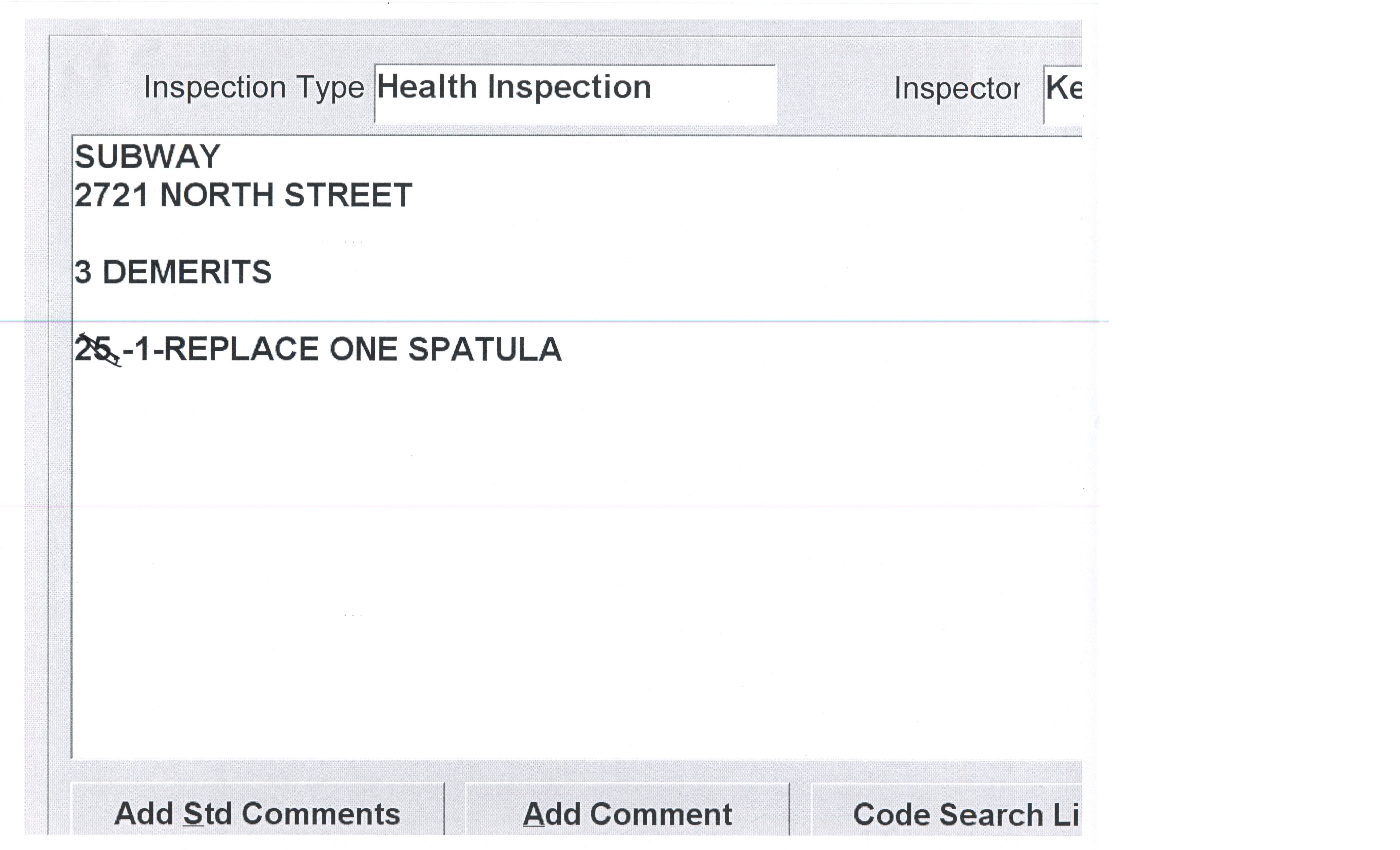1400x850 pixels.
Task: Place cursor on the word DEMERITS
Action: click(x=187, y=272)
